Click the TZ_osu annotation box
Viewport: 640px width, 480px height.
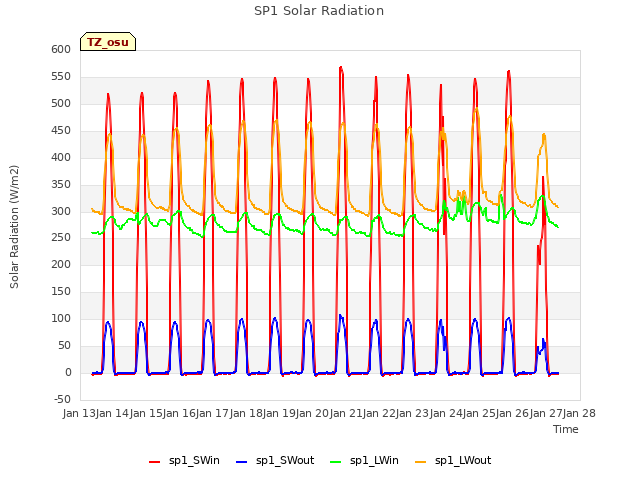[108, 42]
